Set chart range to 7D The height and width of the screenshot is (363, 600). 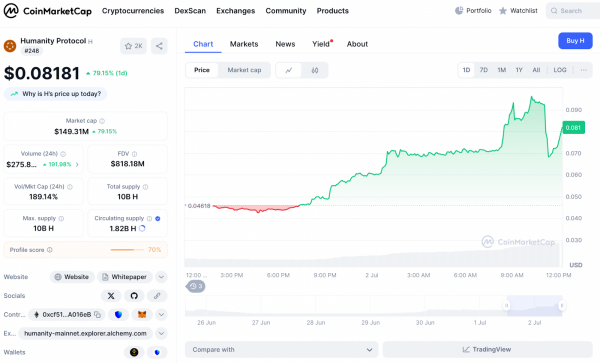(484, 70)
